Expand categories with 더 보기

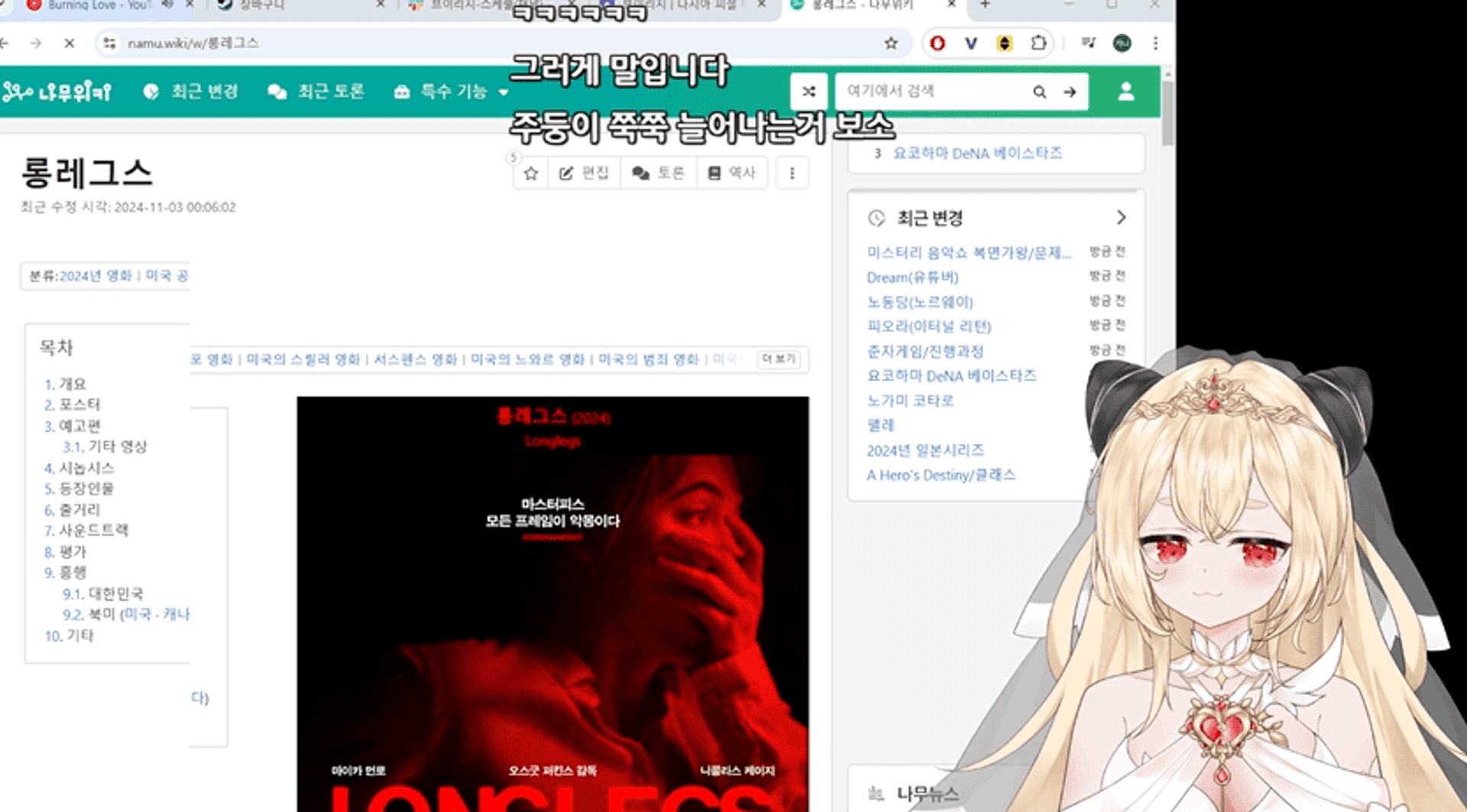(779, 359)
